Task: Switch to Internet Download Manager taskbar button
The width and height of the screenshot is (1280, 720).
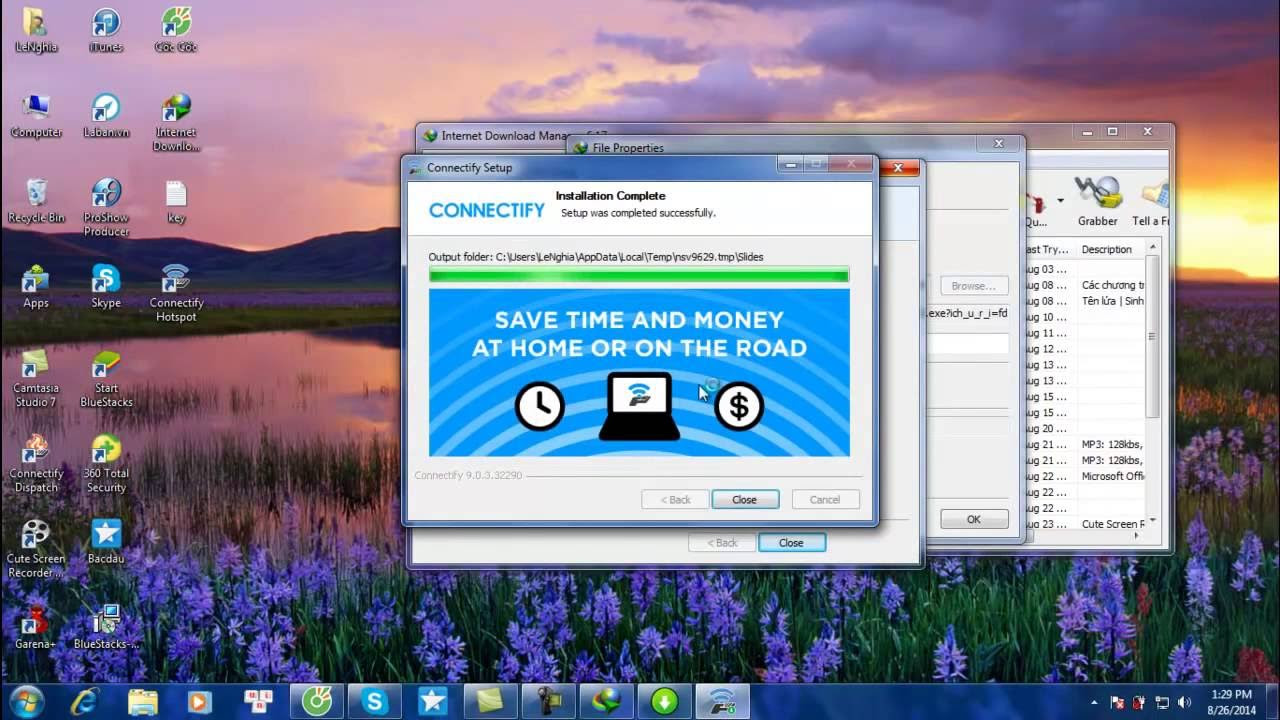Action: 607,702
